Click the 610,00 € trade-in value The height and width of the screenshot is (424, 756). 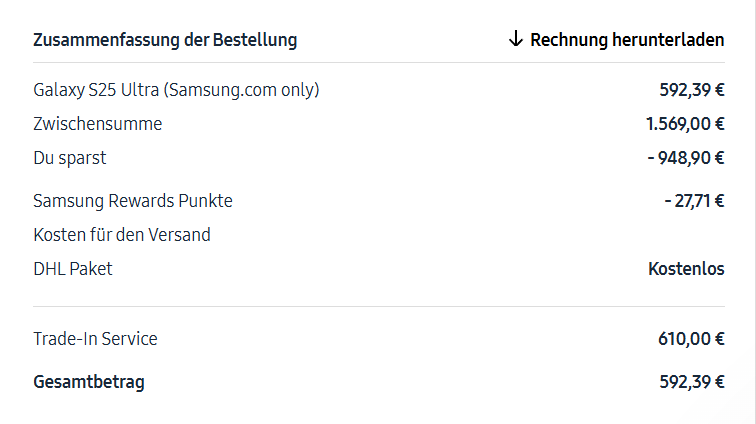click(x=691, y=339)
